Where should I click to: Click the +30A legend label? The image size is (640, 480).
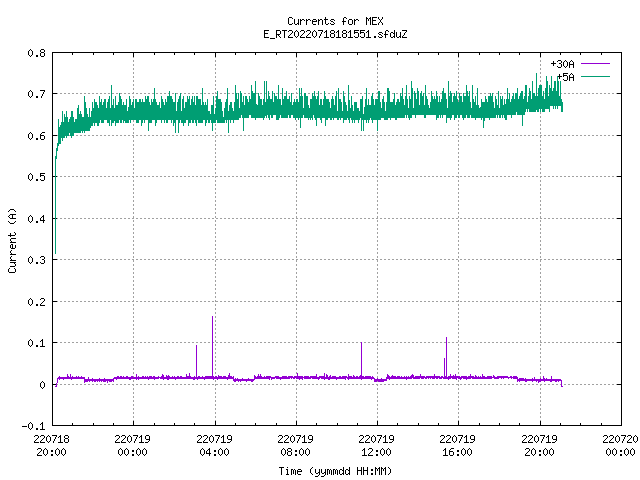(x=562, y=64)
